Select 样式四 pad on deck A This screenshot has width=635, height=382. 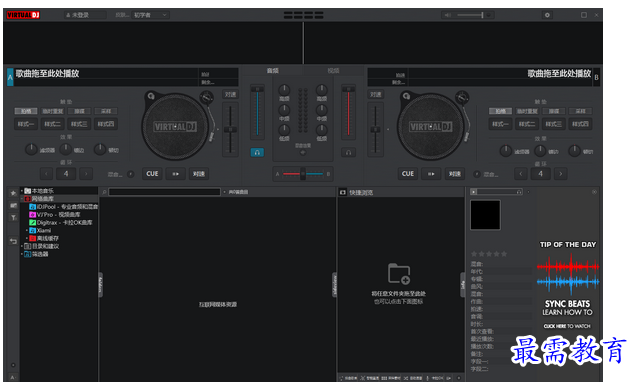point(106,124)
